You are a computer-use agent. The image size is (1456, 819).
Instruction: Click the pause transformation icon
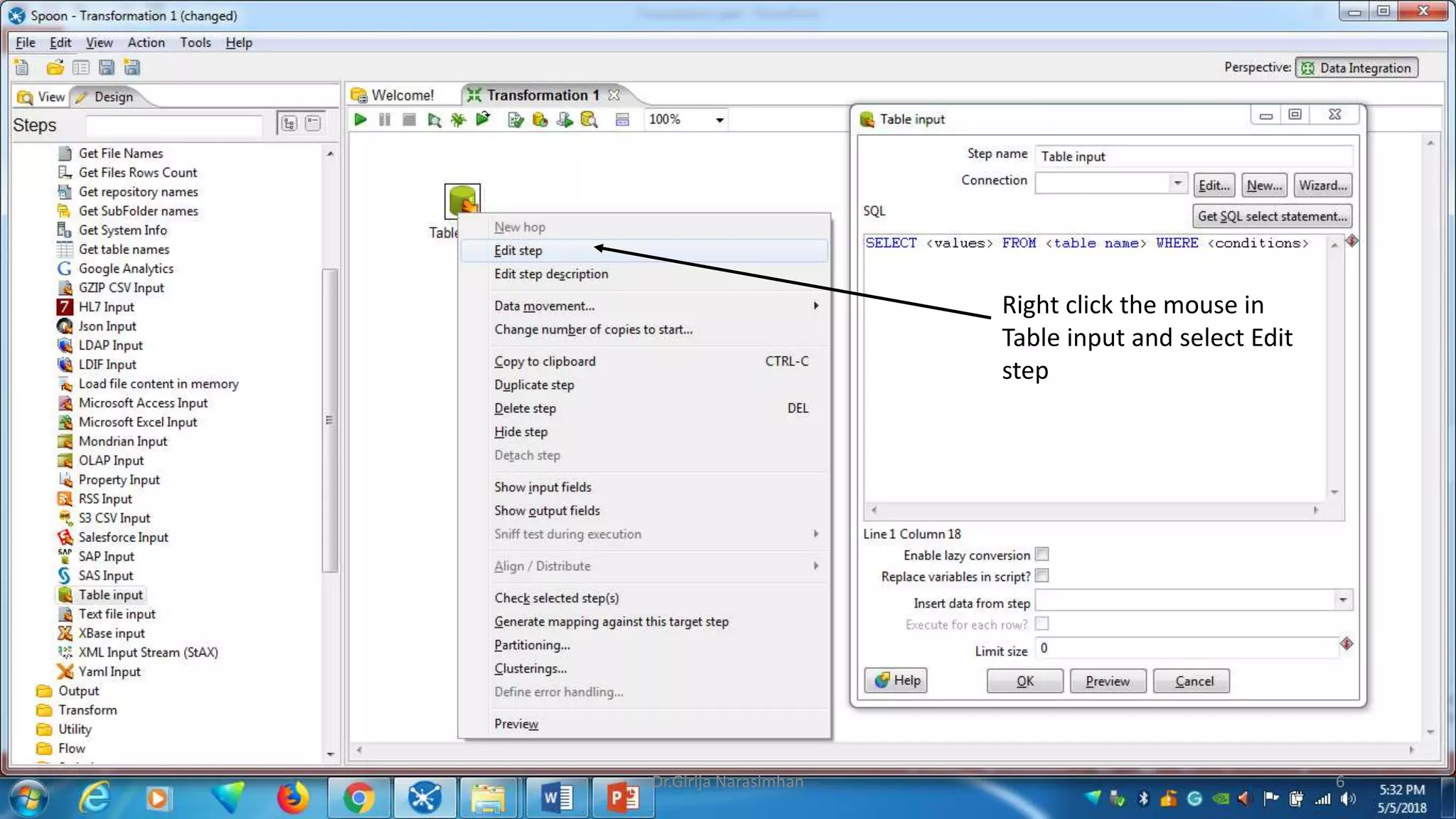(385, 119)
